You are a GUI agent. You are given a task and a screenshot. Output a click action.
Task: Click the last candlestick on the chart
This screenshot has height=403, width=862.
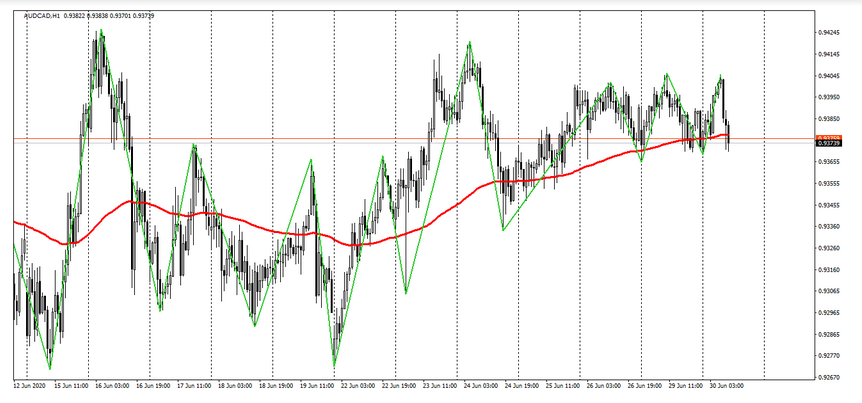(729, 135)
